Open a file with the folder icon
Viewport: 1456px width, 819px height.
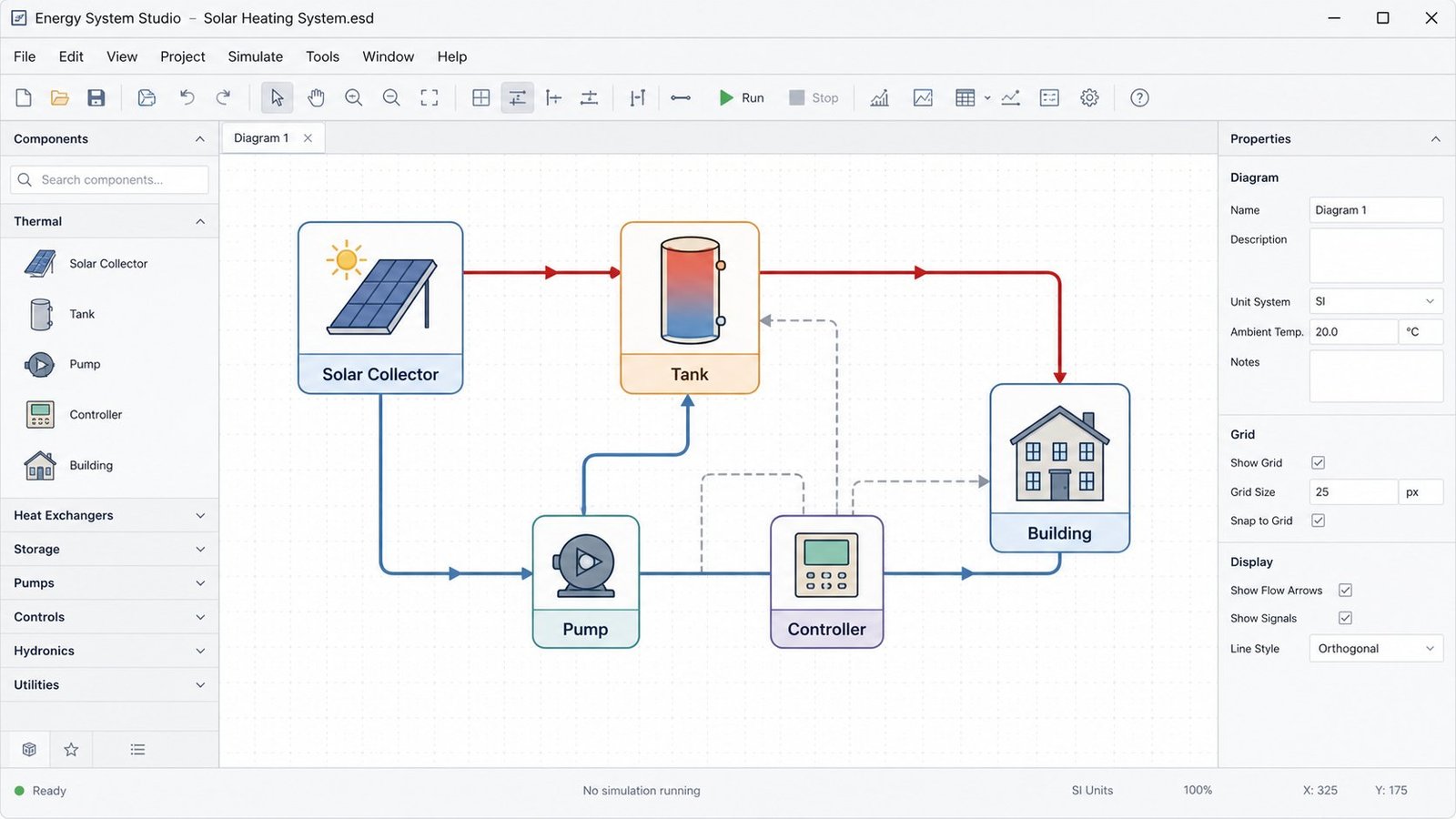60,97
